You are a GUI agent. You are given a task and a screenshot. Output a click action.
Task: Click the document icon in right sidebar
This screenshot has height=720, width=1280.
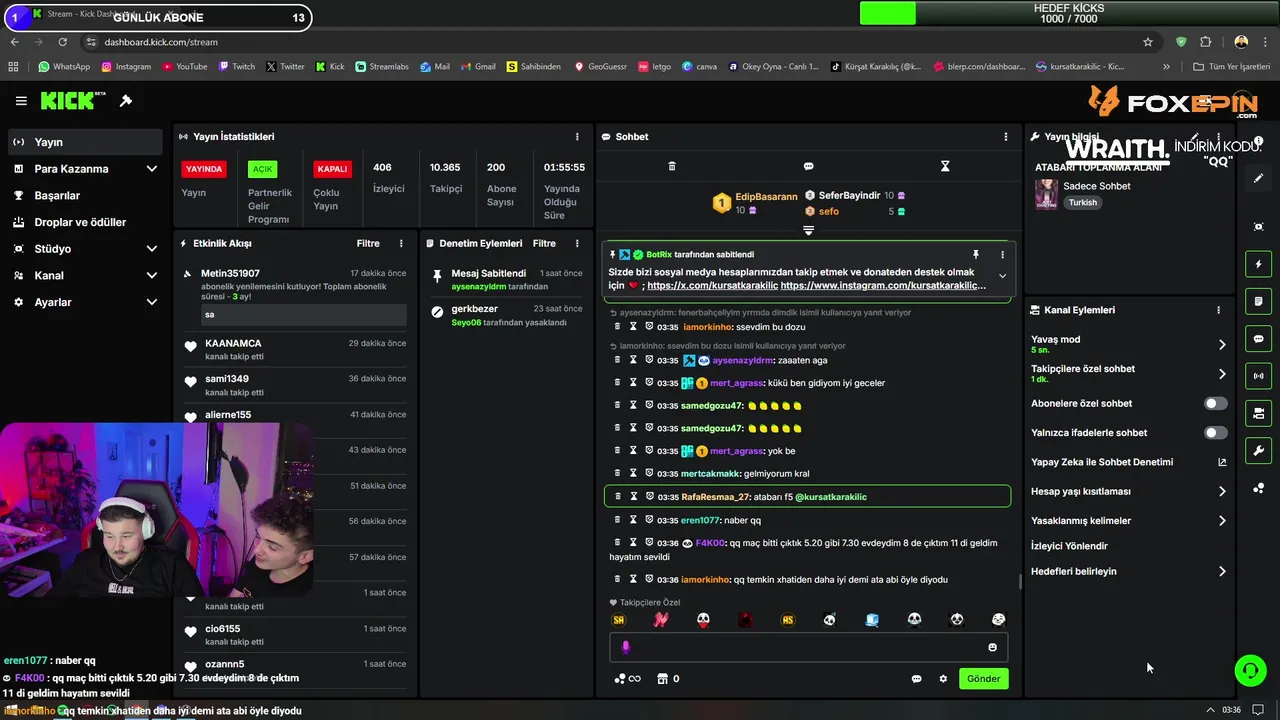coord(1259,301)
